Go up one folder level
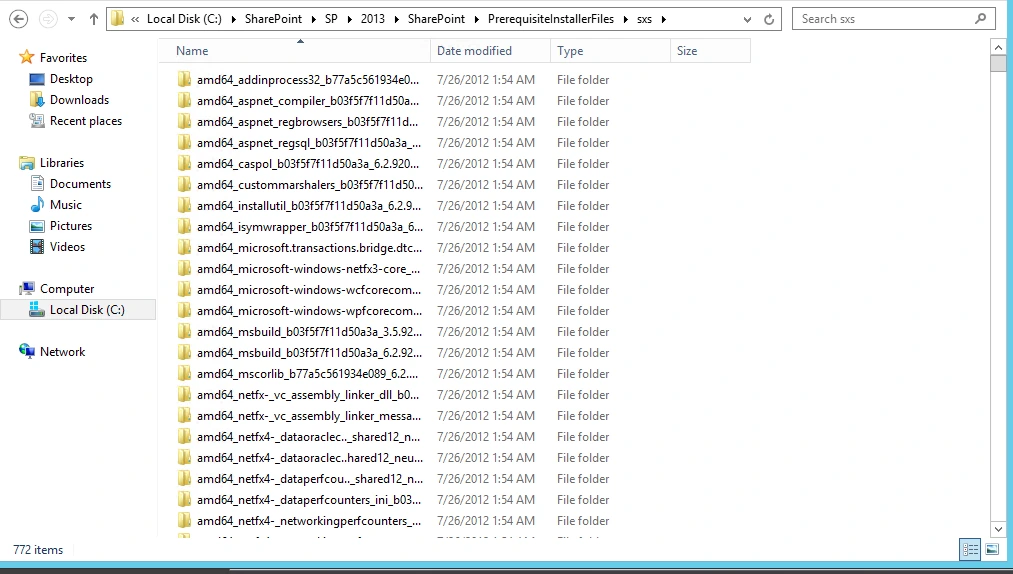Viewport: 1013px width, 574px height. [x=94, y=19]
